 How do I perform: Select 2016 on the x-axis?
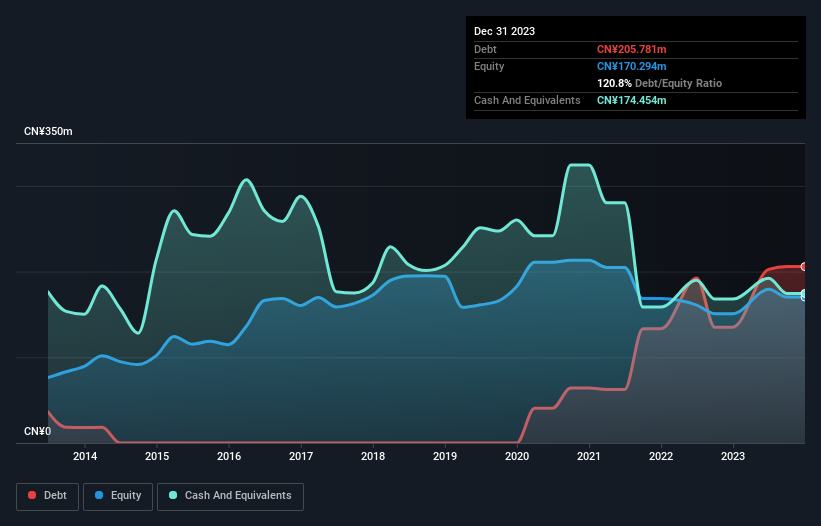coord(229,457)
